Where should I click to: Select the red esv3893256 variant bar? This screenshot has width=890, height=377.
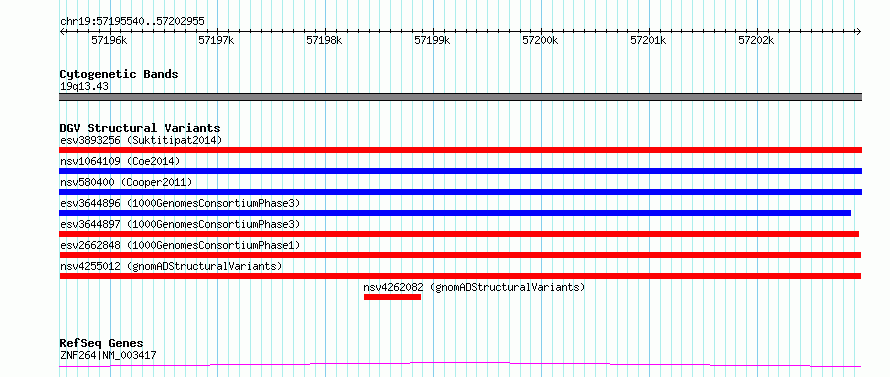click(461, 150)
